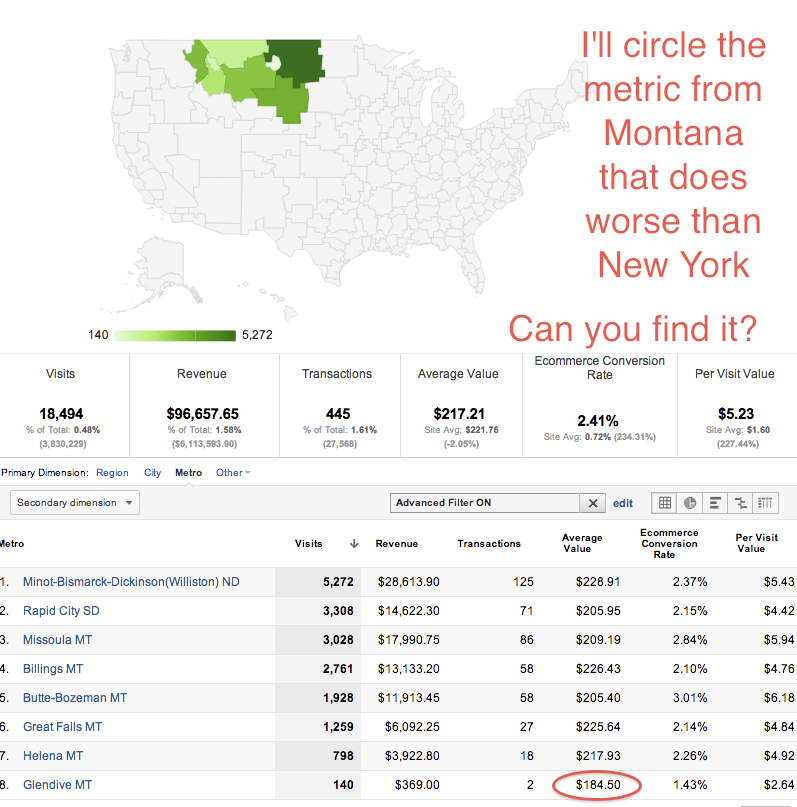
Task: Click the $17,990.75 Missoula revenue cell
Action: click(409, 640)
